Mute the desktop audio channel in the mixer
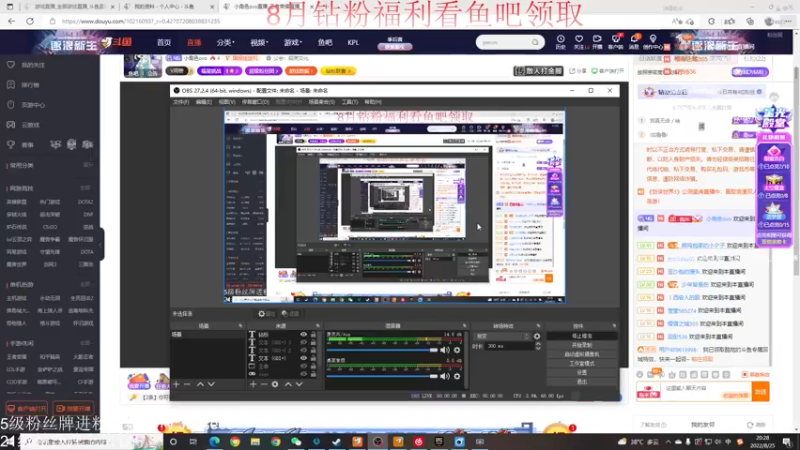Screen dimensions: 800x450 (x=445, y=376)
